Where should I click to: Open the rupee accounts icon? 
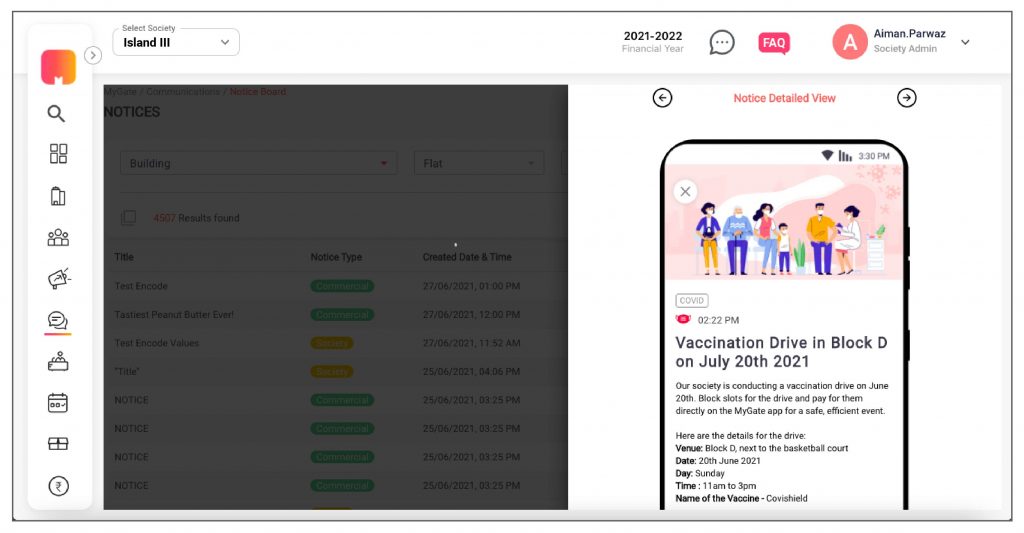58,486
